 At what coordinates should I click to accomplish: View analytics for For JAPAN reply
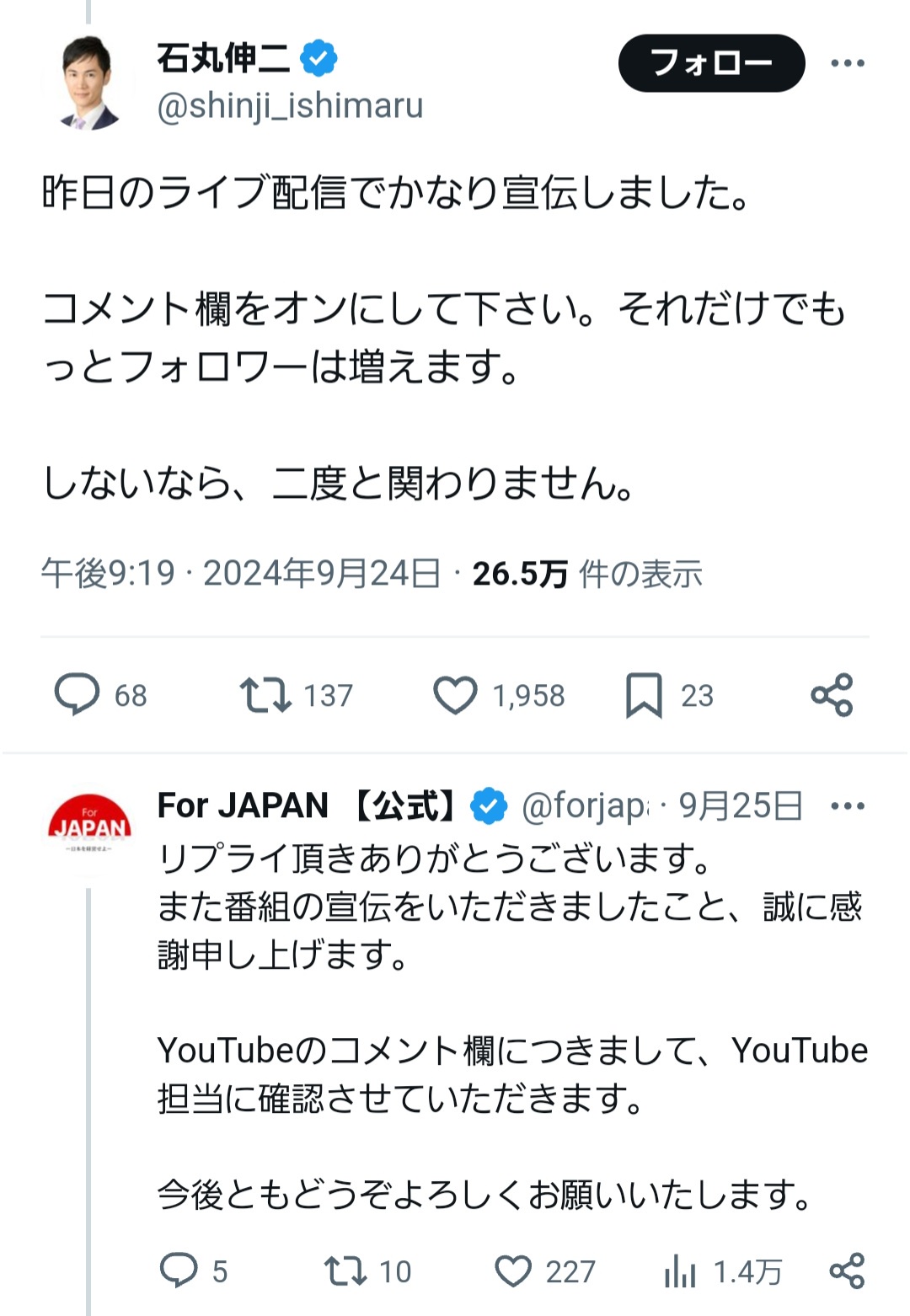tap(681, 1271)
